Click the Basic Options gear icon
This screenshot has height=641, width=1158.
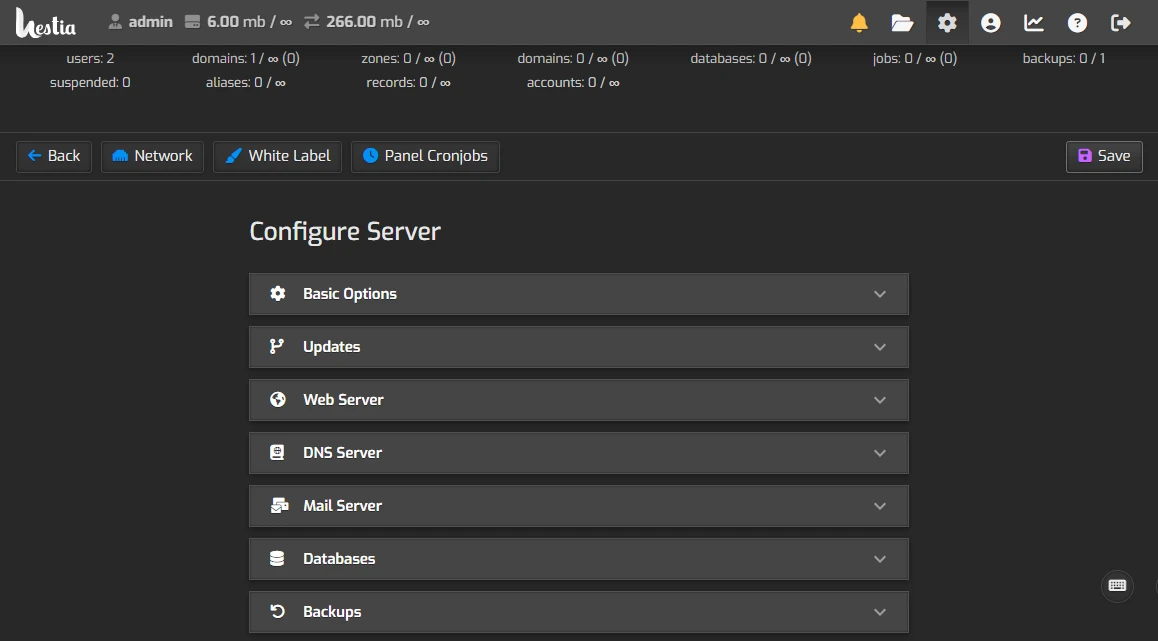pos(278,293)
